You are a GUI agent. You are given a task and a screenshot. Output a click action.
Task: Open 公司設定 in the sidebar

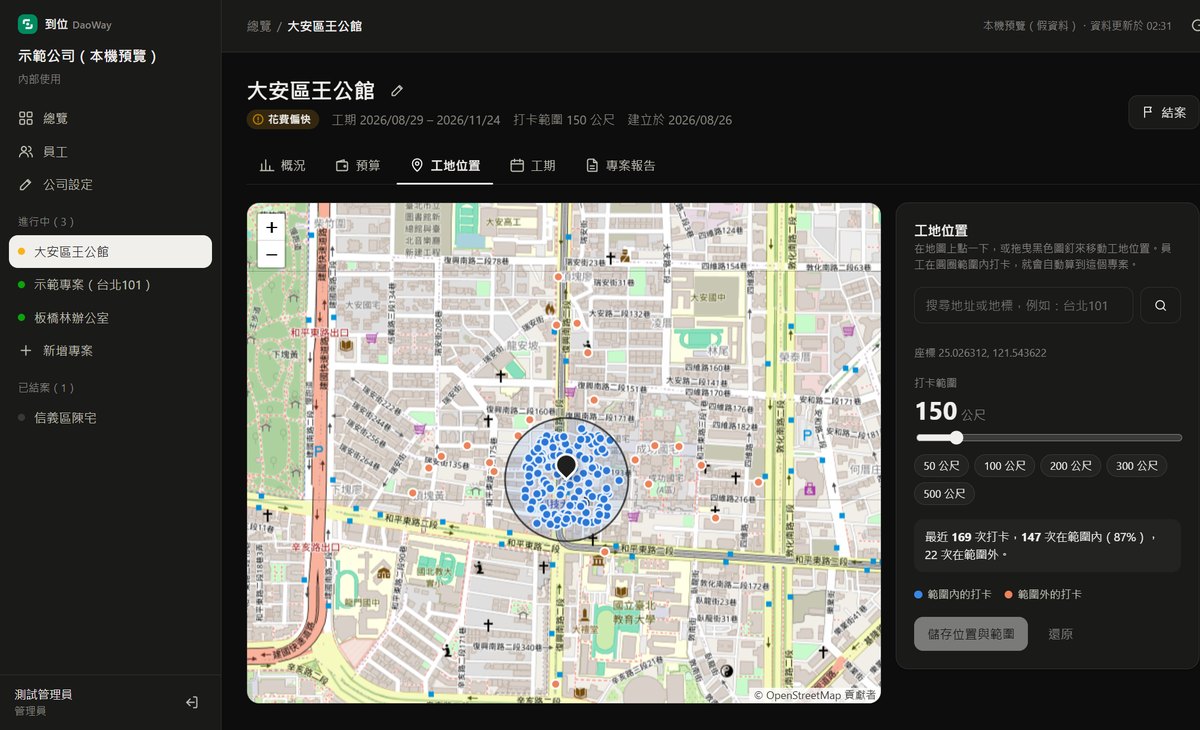click(x=110, y=185)
